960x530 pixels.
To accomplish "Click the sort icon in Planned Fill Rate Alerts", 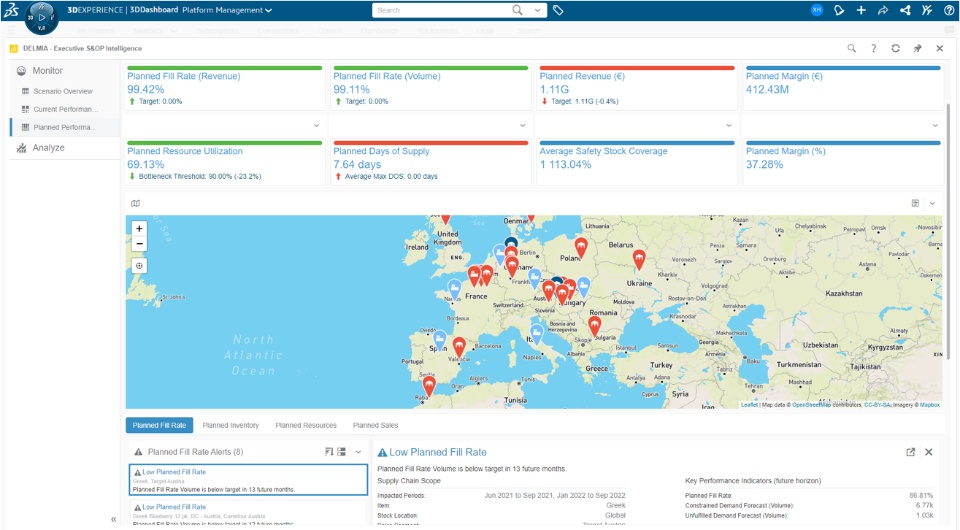I will coord(329,452).
